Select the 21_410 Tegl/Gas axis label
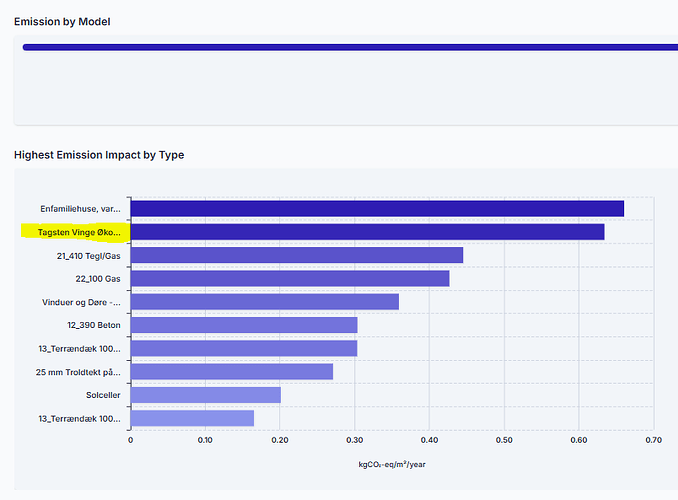Screen dimensions: 678x500 coord(89,255)
